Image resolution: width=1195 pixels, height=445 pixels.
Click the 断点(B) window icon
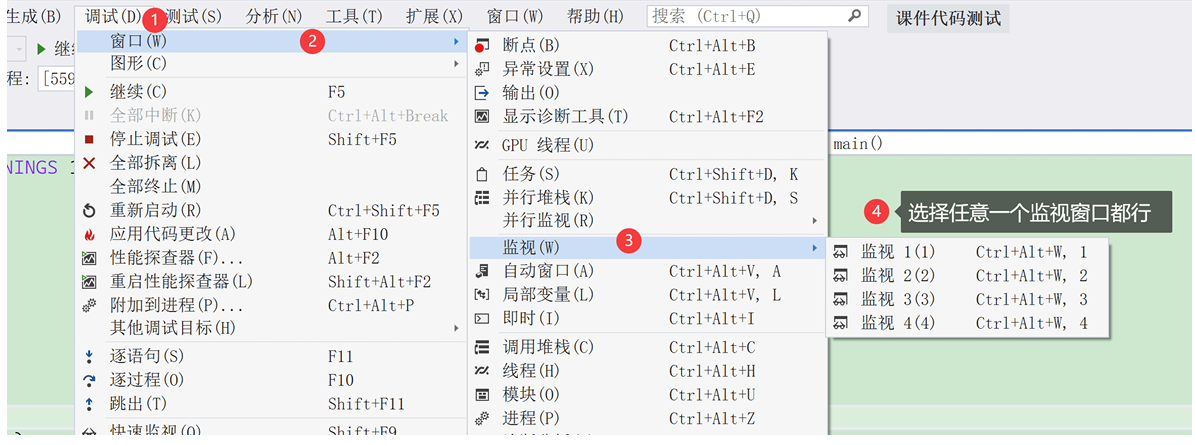click(x=481, y=46)
